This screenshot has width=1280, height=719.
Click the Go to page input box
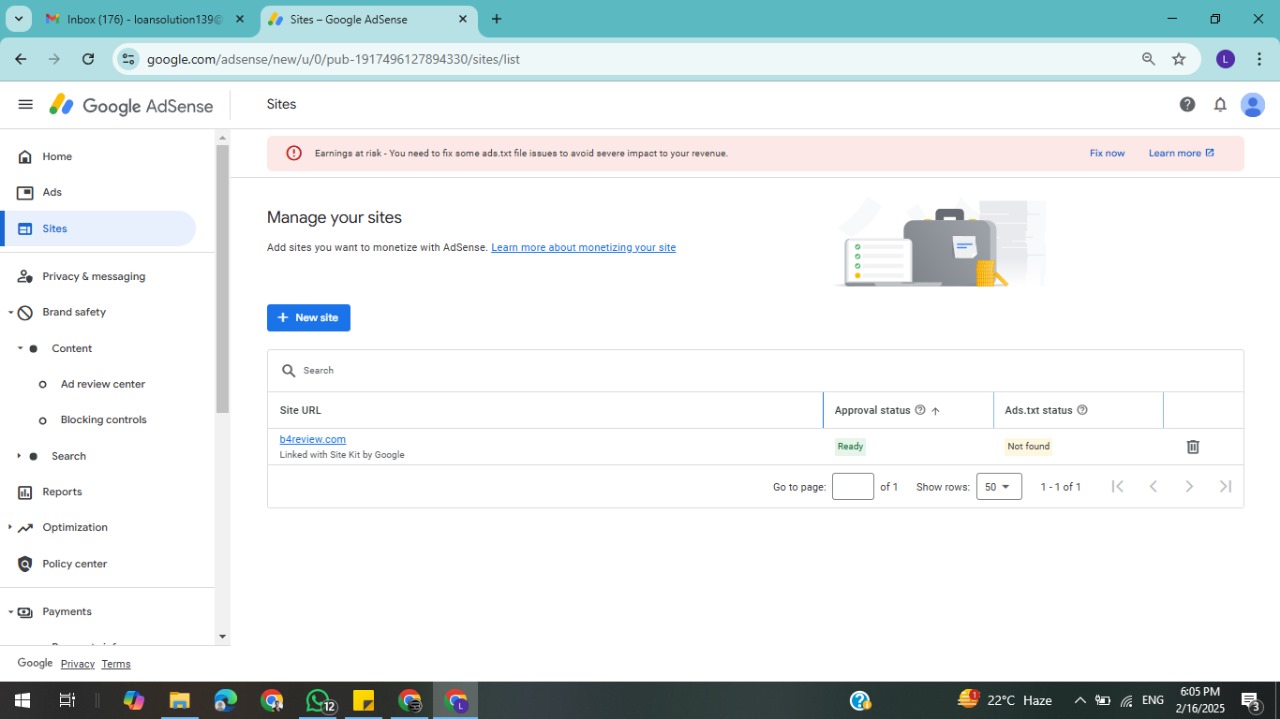point(853,487)
